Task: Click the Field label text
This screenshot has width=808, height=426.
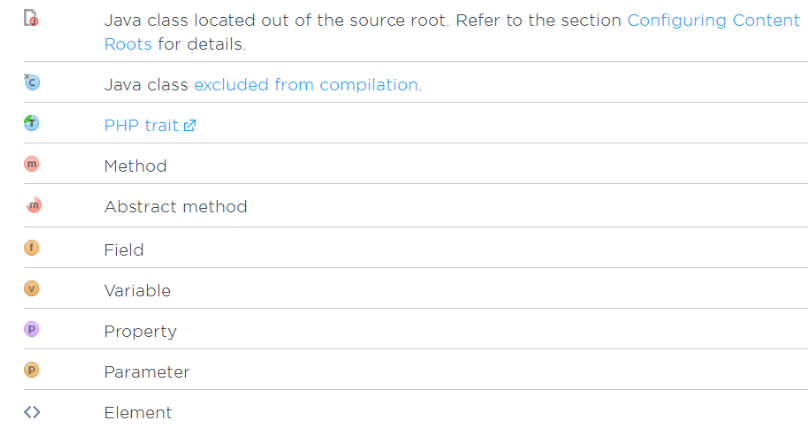Action: point(124,249)
